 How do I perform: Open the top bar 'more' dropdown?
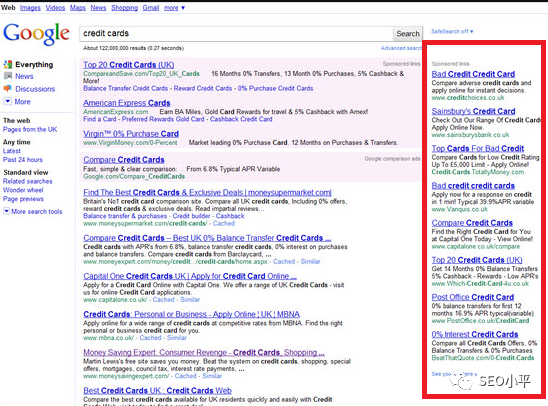tap(174, 8)
